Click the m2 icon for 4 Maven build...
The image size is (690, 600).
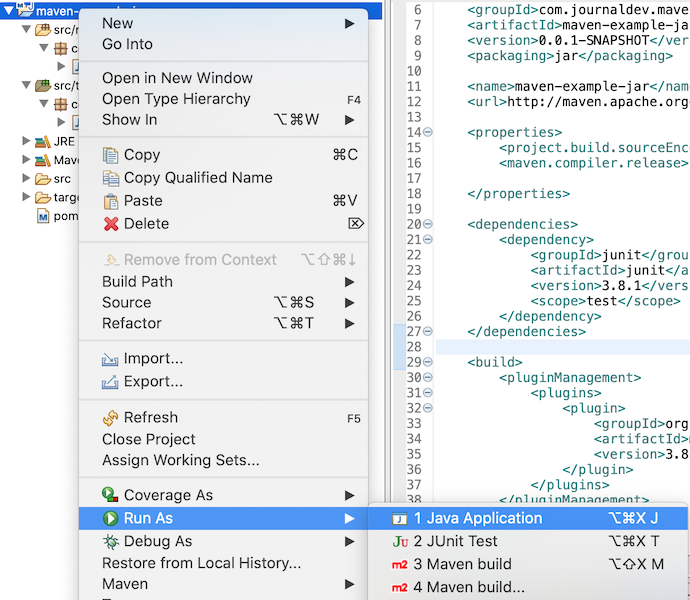click(400, 588)
